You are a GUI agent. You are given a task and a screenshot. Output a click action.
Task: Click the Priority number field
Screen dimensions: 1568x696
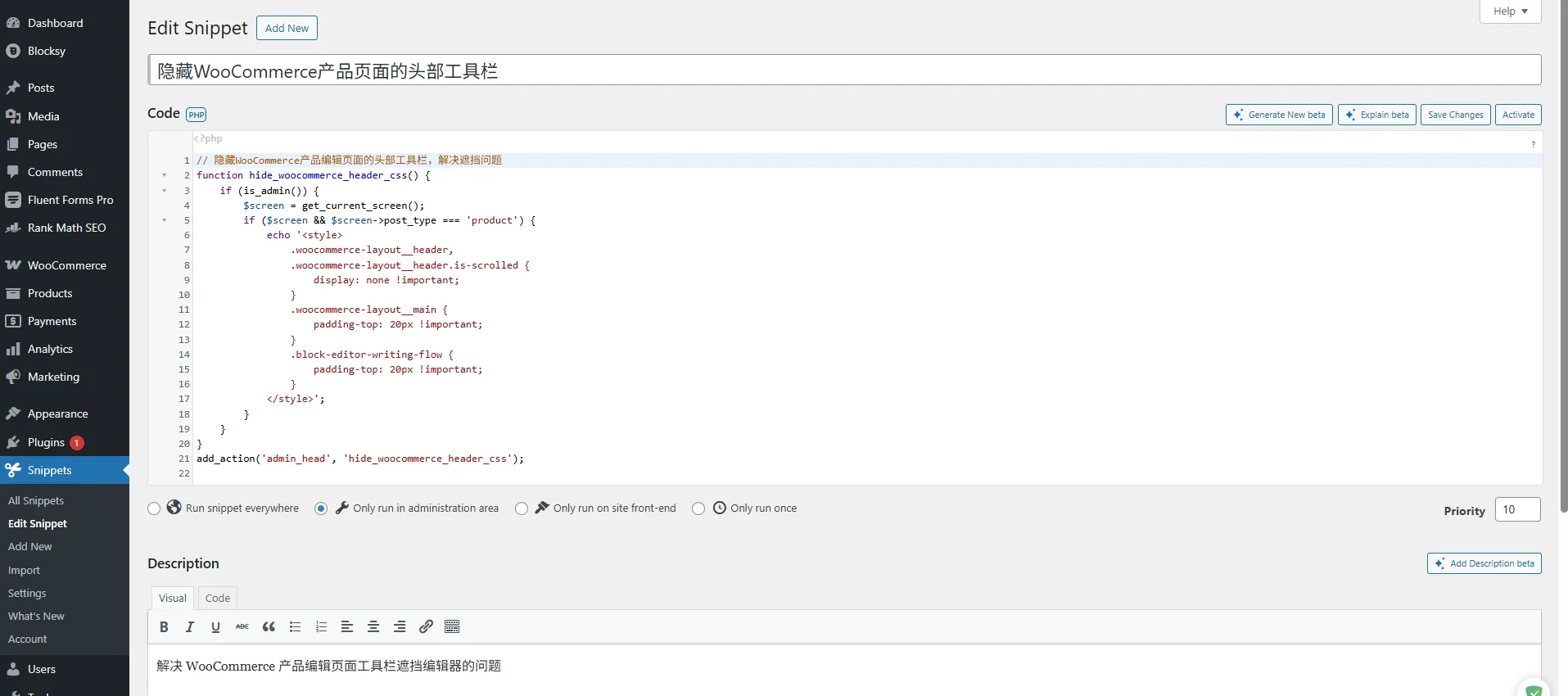click(x=1516, y=509)
